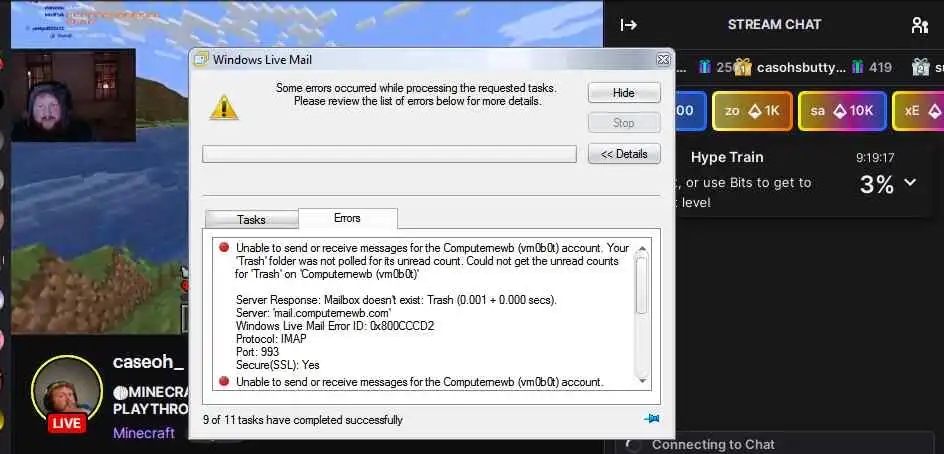Image resolution: width=944 pixels, height=454 pixels.
Task: Click the 3% Hype Train progress value
Action: [876, 184]
